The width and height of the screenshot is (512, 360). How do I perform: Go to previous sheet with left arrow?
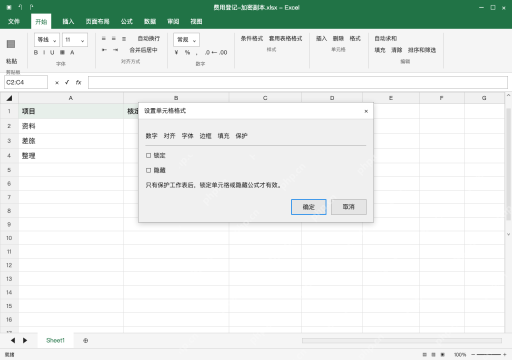pyautogui.click(x=13, y=340)
